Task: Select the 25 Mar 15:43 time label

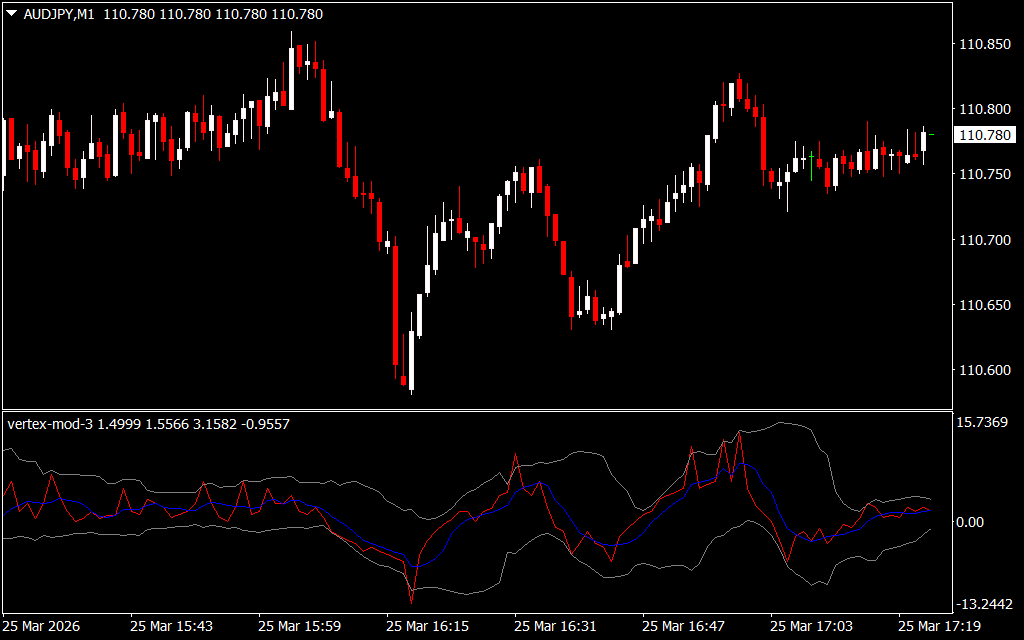Action: [171, 626]
